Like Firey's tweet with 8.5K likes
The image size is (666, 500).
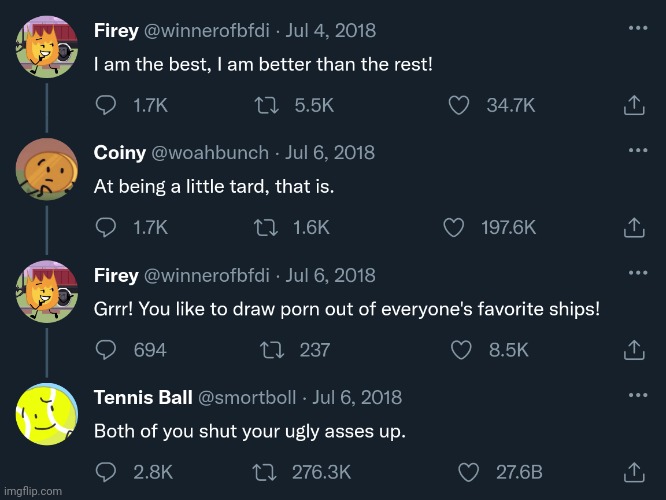point(462,350)
